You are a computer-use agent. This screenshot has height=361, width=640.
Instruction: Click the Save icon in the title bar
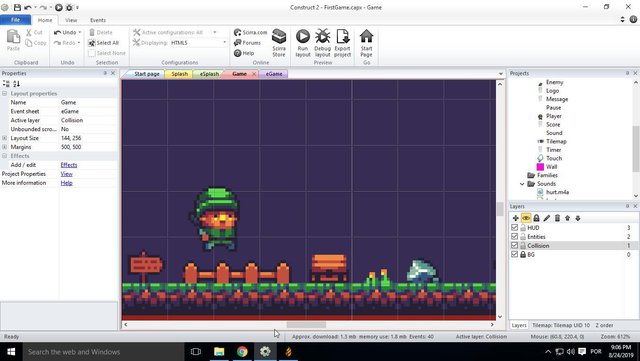click(x=17, y=7)
